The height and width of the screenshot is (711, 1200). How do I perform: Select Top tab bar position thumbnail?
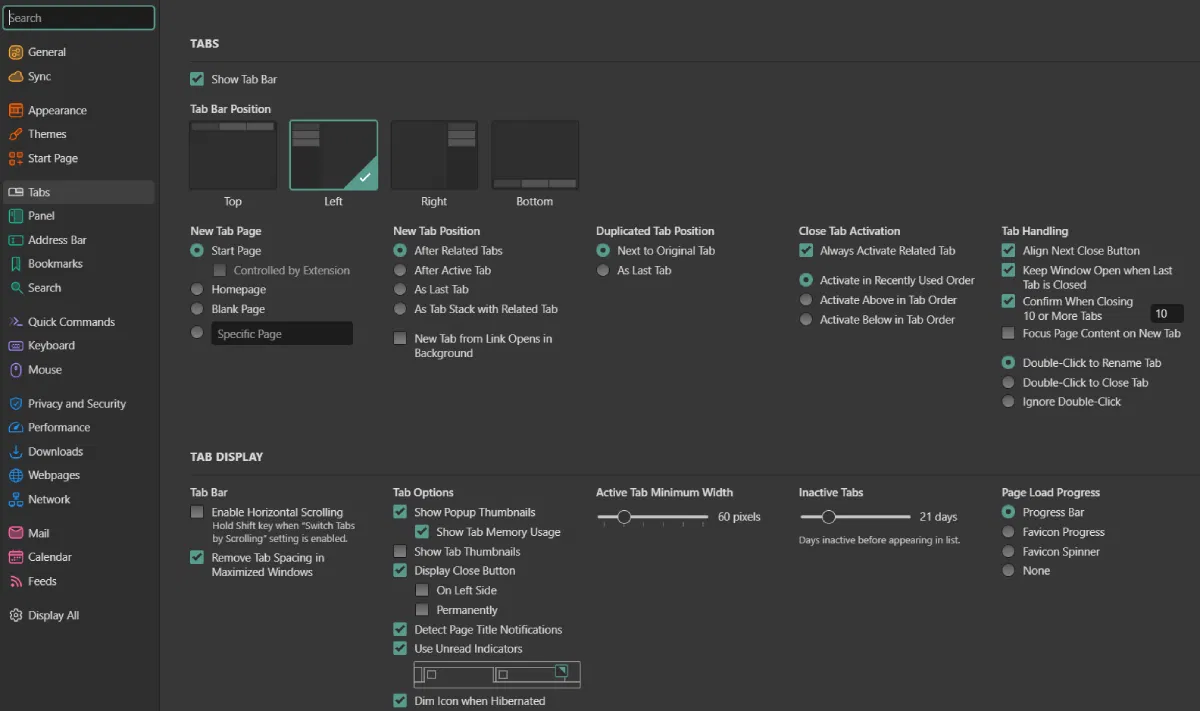click(x=233, y=156)
